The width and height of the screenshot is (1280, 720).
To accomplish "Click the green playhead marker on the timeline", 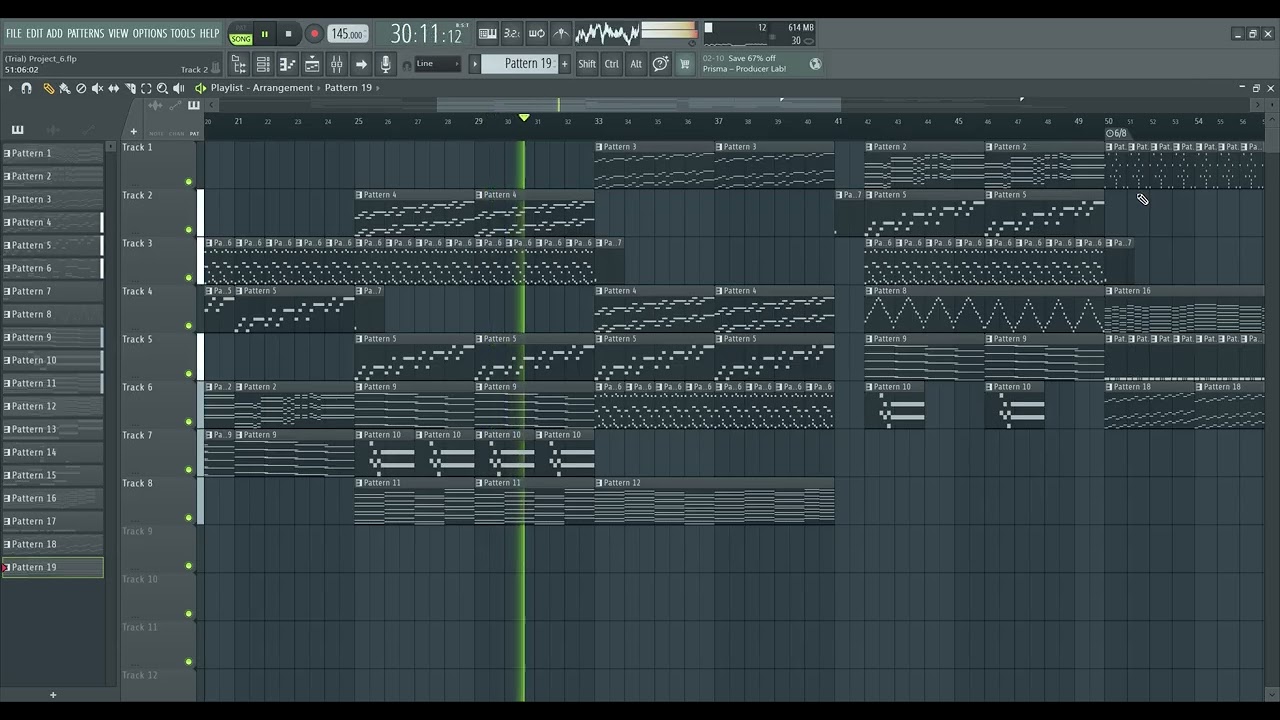I will click(x=524, y=119).
